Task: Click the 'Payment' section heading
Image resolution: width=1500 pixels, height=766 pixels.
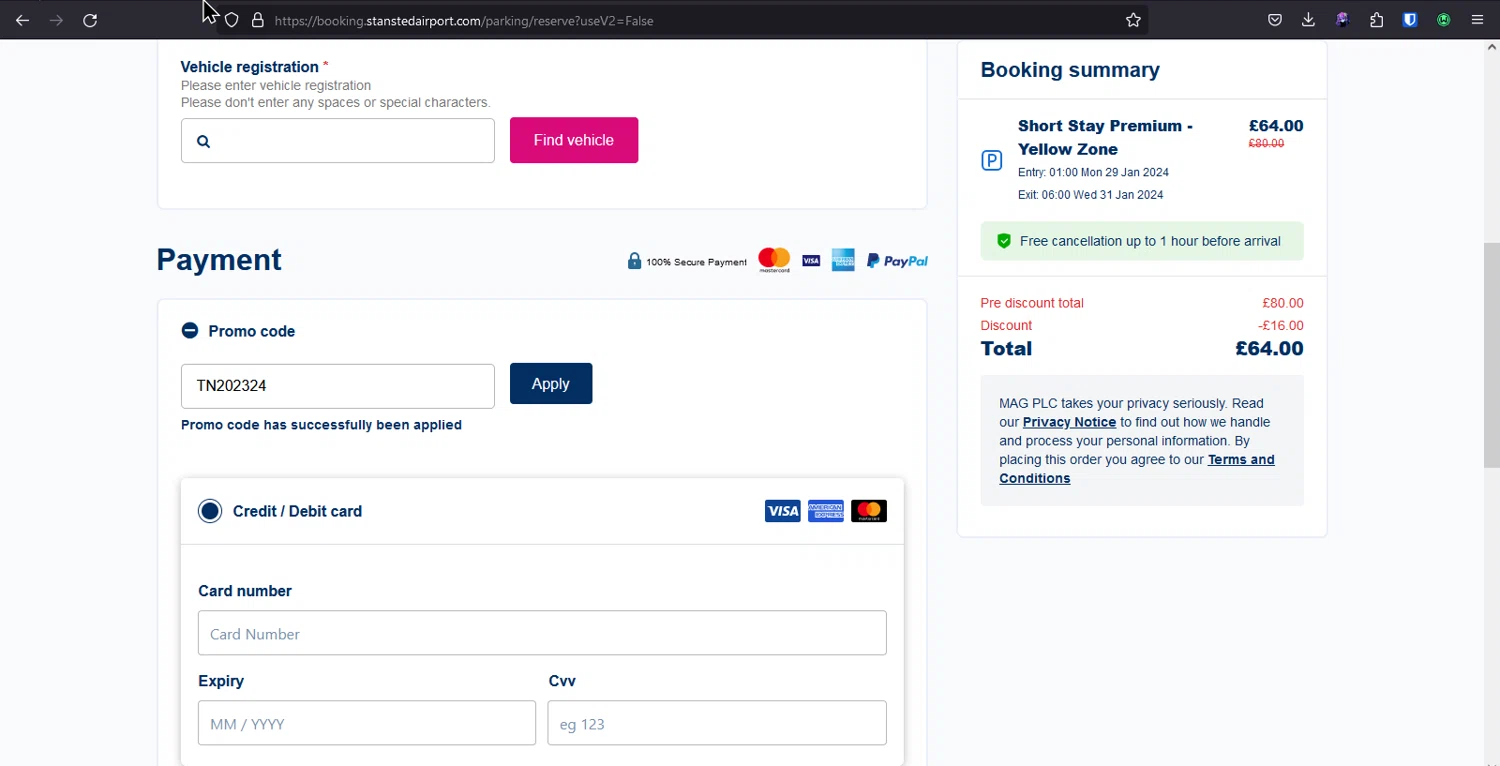Action: click(219, 260)
